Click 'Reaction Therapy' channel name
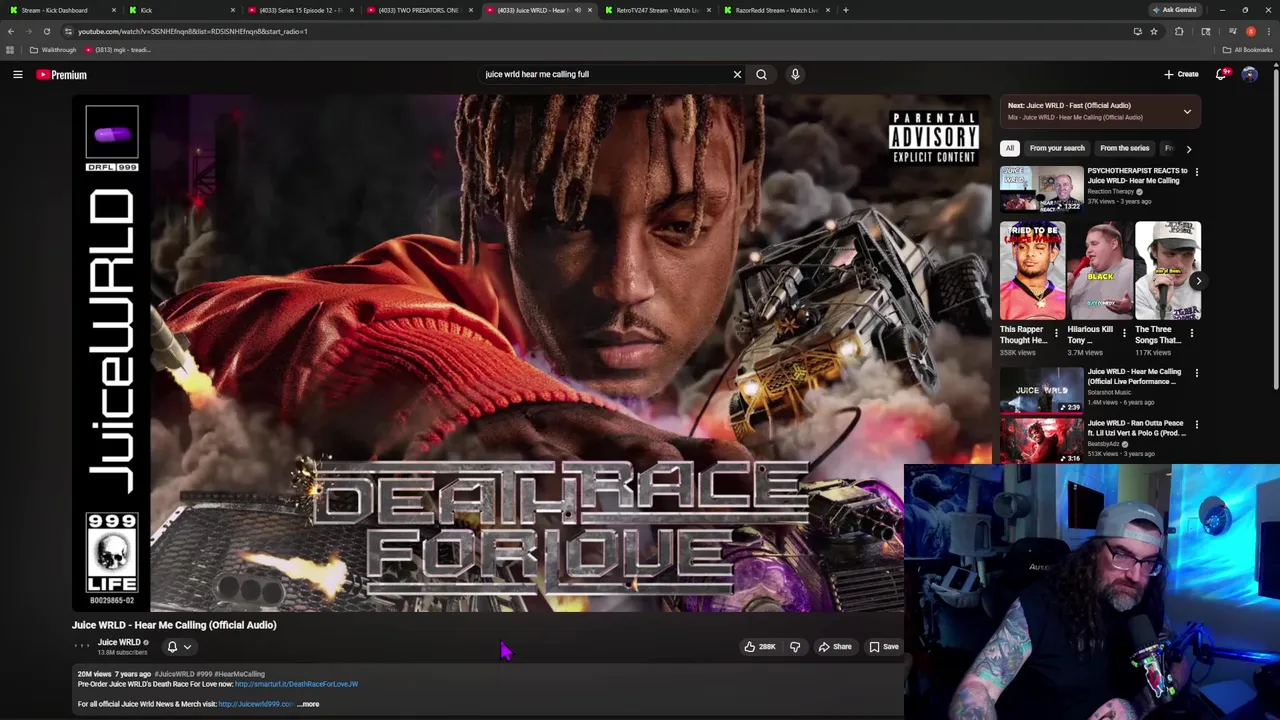 1110,191
